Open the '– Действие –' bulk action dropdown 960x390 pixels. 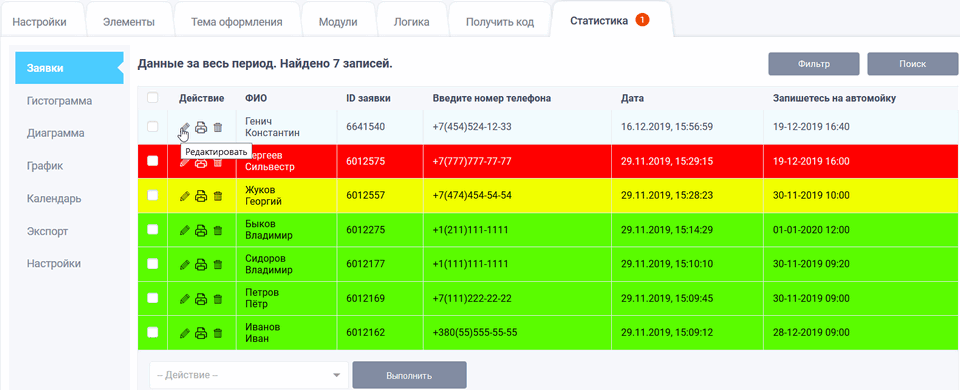[249, 375]
